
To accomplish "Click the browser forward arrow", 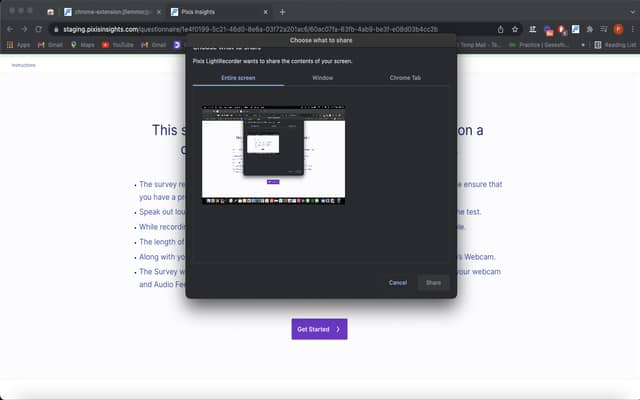I will pos(24,29).
